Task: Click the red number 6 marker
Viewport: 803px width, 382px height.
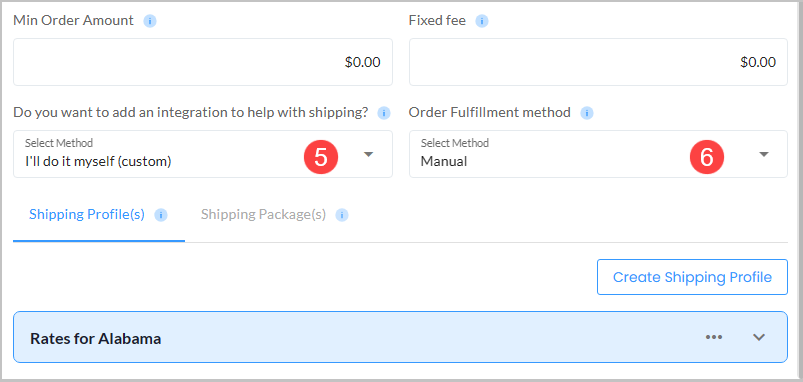Action: [x=707, y=157]
